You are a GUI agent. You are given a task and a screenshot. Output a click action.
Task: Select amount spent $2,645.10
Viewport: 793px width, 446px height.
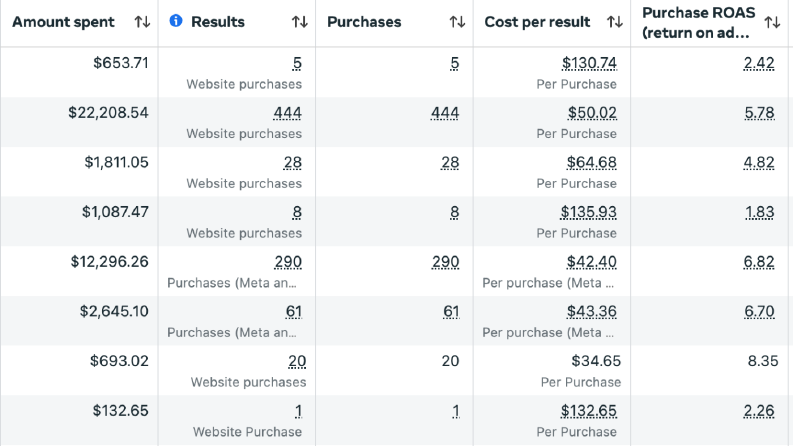click(114, 311)
